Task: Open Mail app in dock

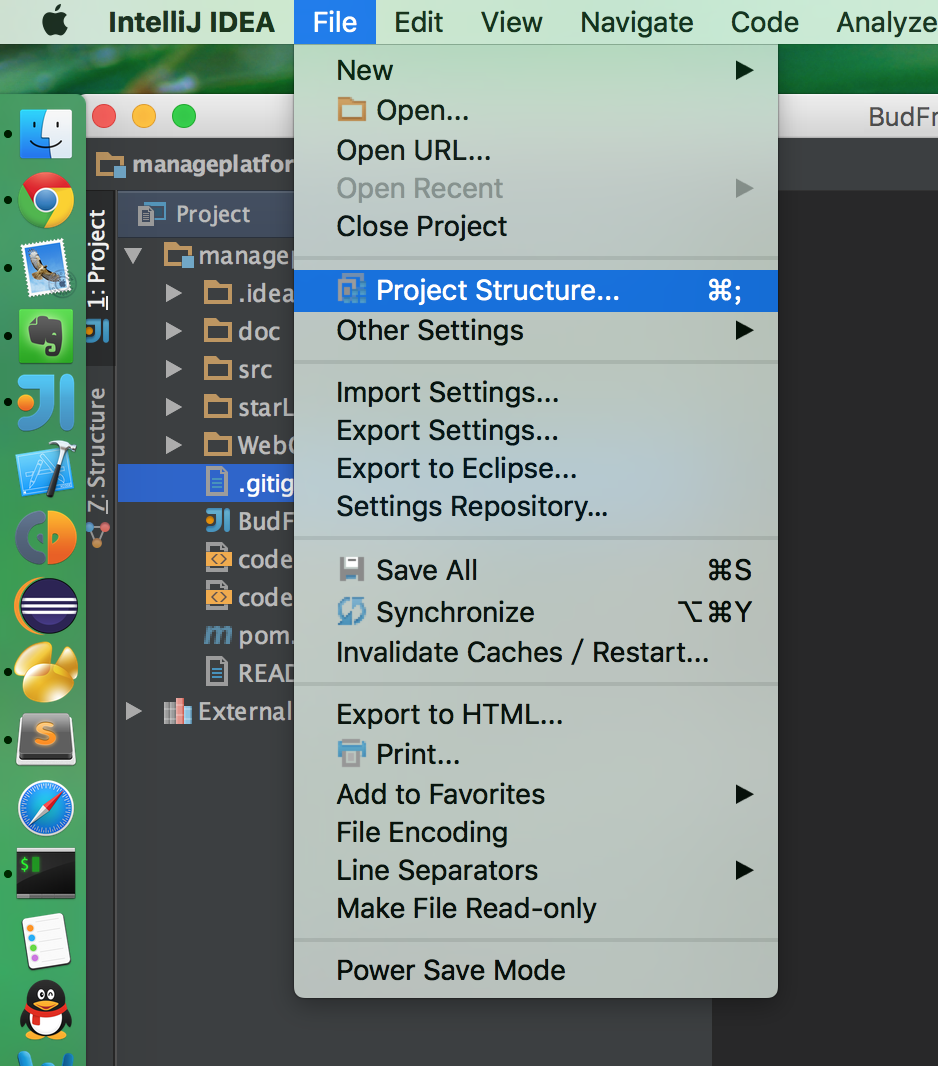Action: tap(47, 268)
